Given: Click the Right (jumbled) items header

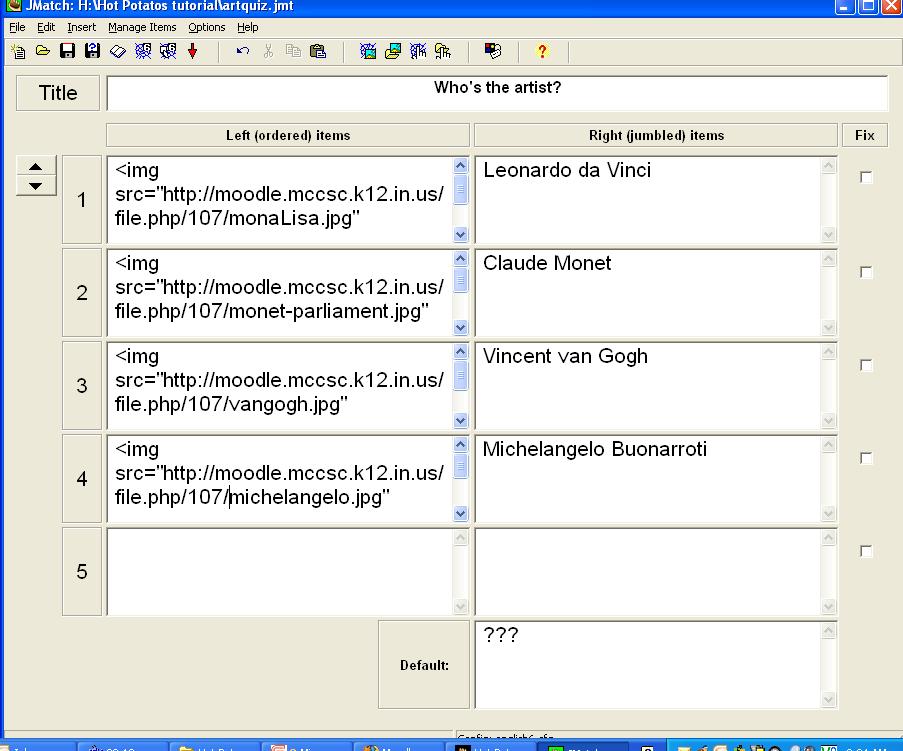Looking at the screenshot, I should (x=656, y=135).
